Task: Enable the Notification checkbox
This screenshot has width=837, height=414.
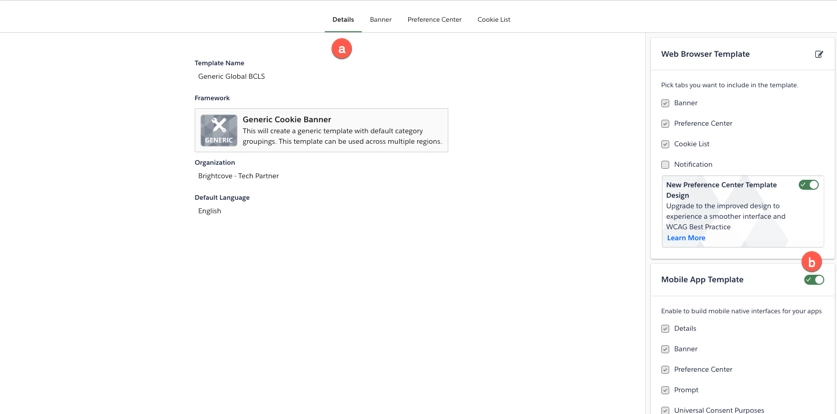Action: 665,165
